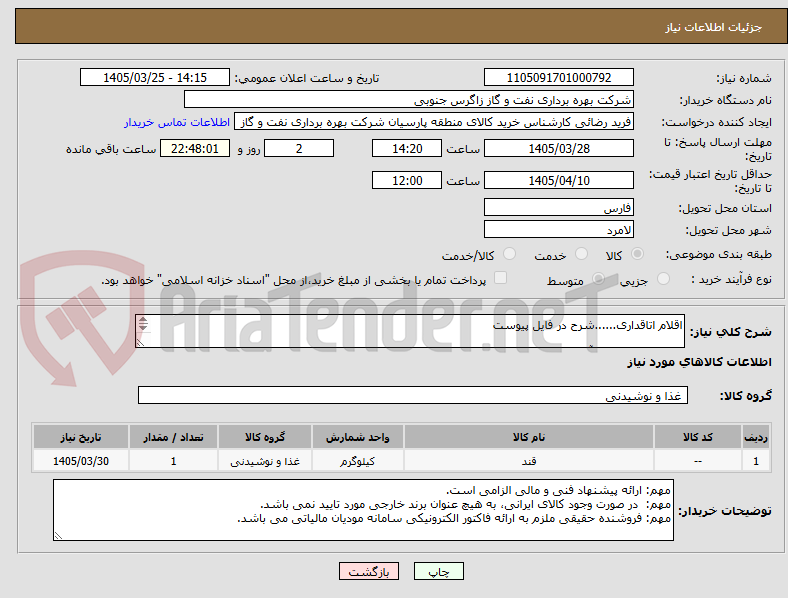The width and height of the screenshot is (788, 598).
Task: Click the واحد شمارش column header
Action: 357,437
